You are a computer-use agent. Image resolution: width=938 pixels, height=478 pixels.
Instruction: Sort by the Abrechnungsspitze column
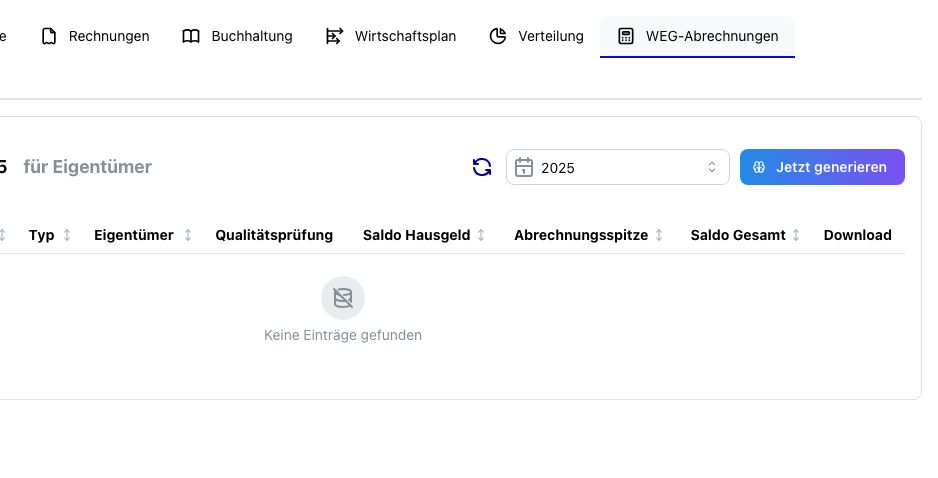coord(659,235)
